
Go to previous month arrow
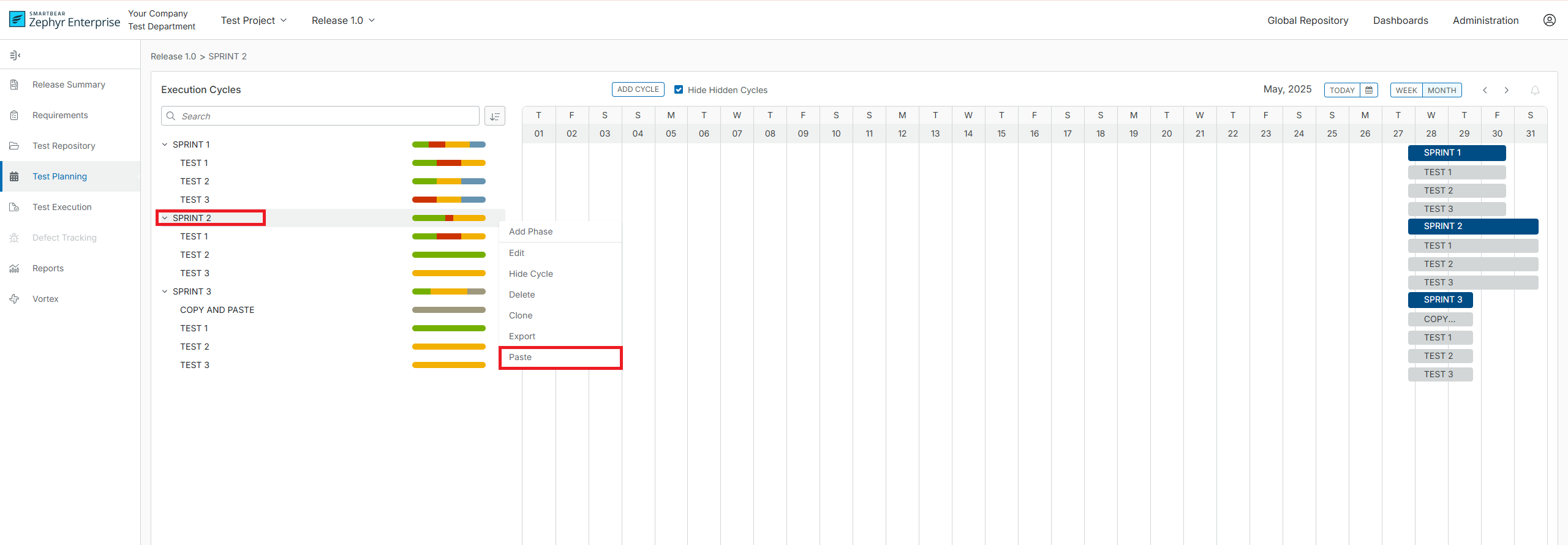pyautogui.click(x=1485, y=91)
